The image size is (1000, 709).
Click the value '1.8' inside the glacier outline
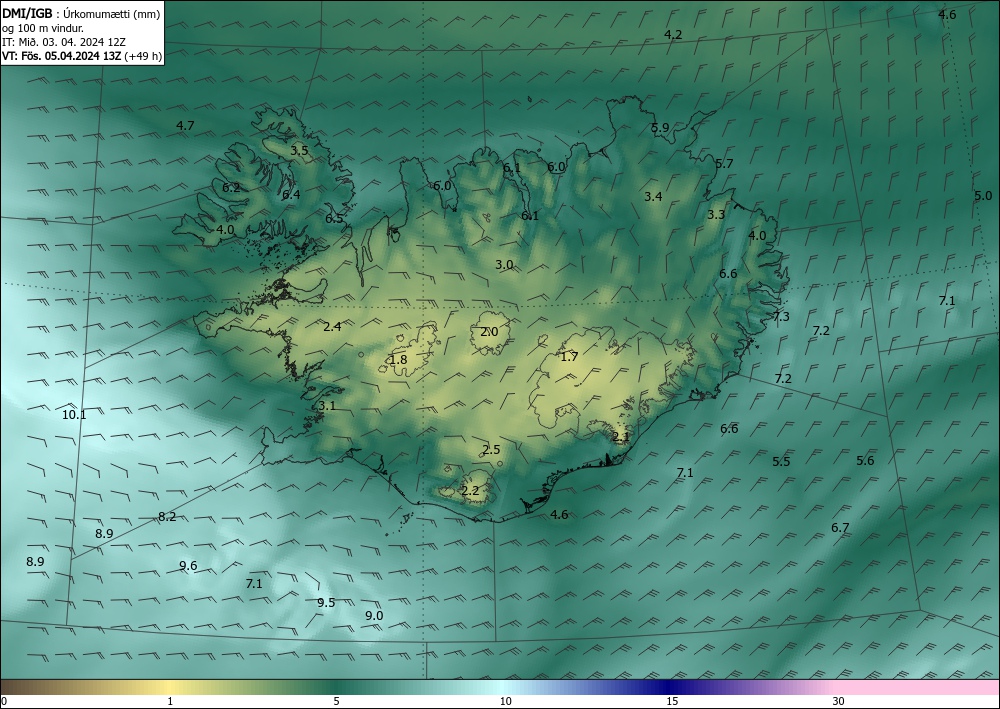pos(398,360)
